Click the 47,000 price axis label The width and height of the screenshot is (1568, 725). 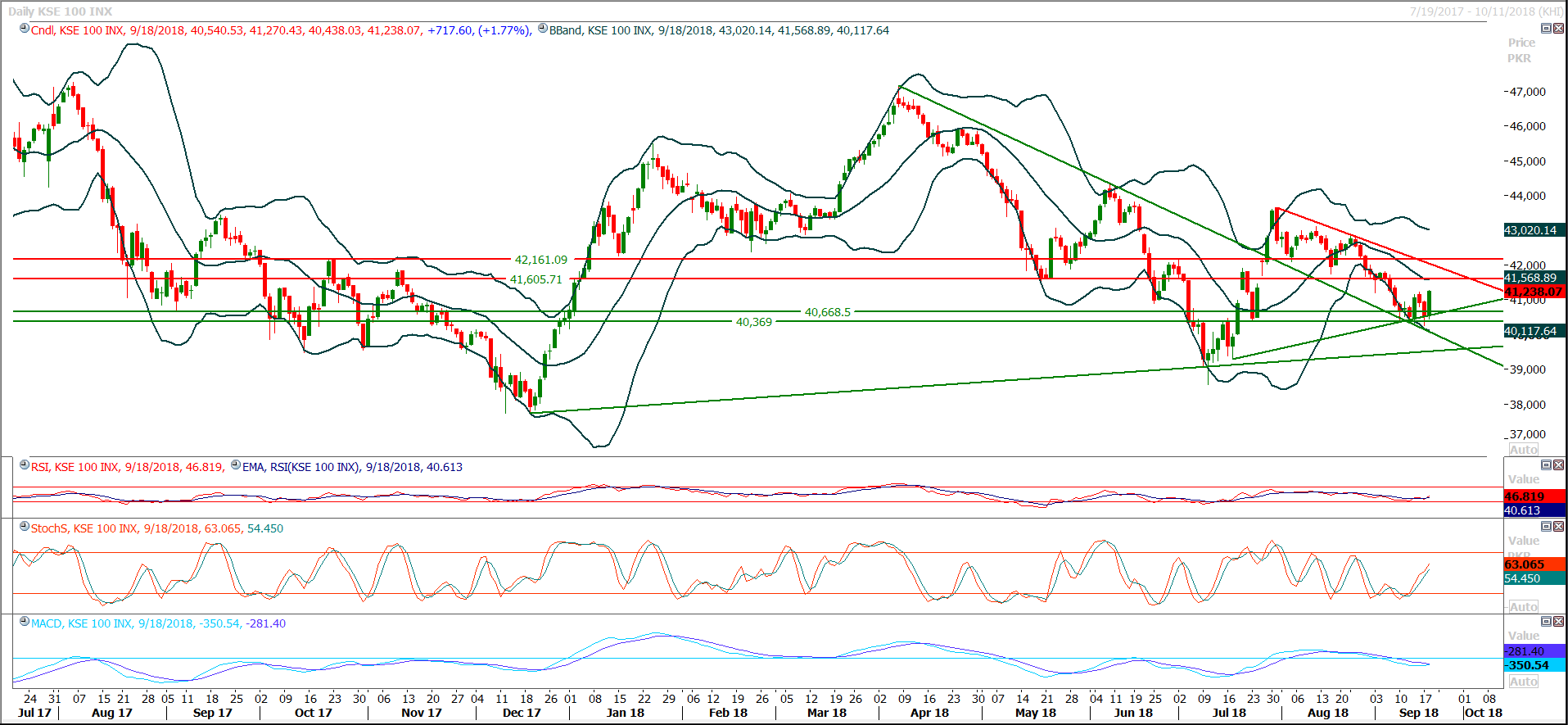tap(1528, 92)
